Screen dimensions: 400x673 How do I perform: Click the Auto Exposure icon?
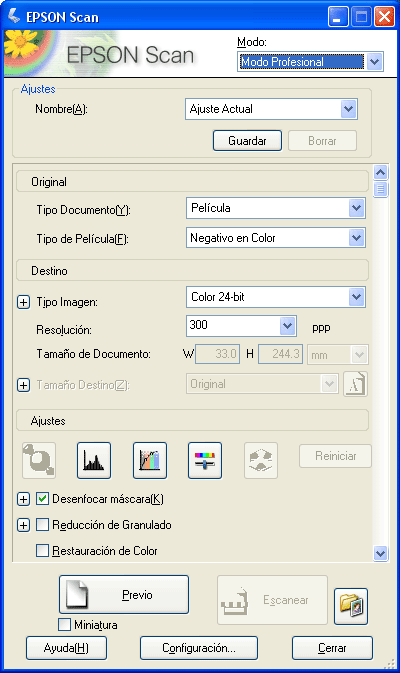[x=39, y=461]
